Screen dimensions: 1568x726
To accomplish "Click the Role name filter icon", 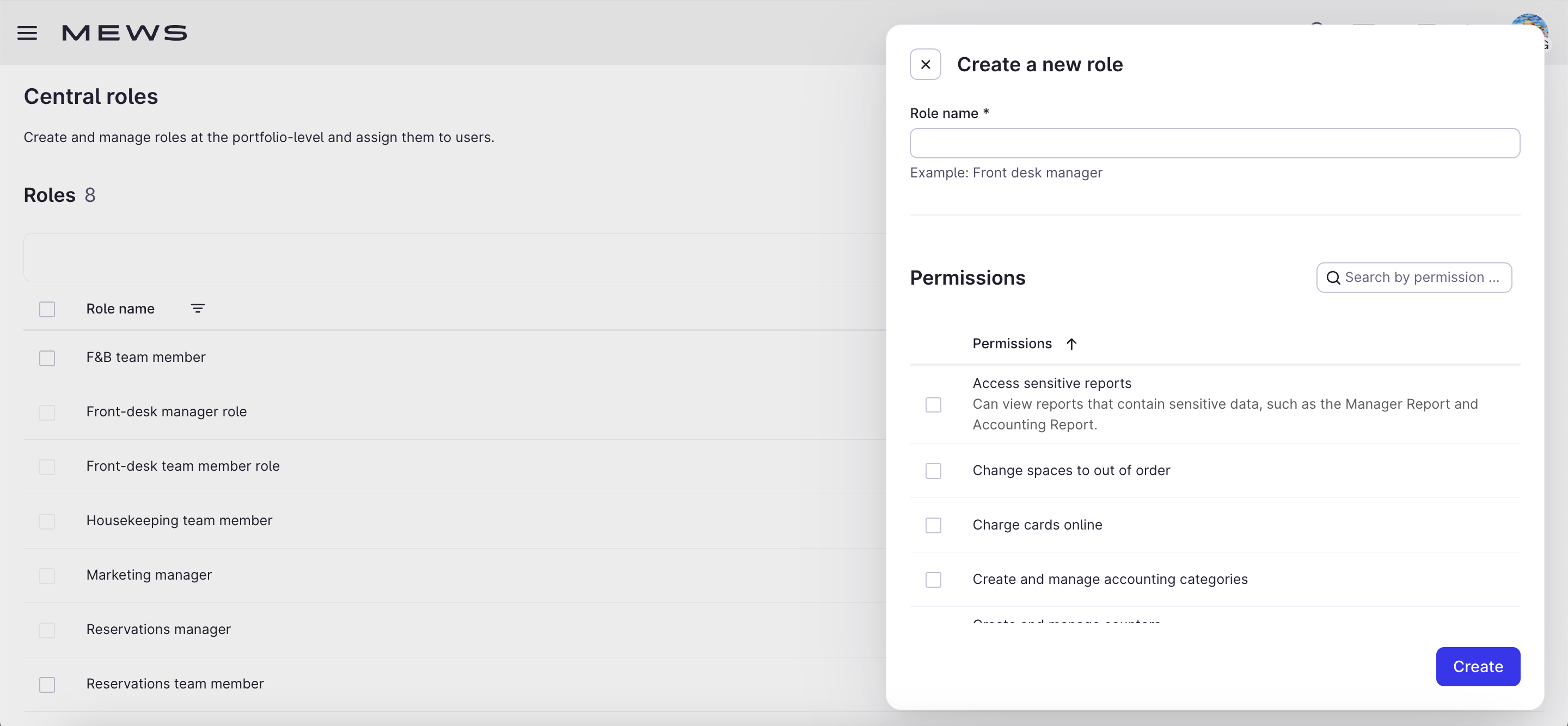I will pyautogui.click(x=197, y=309).
